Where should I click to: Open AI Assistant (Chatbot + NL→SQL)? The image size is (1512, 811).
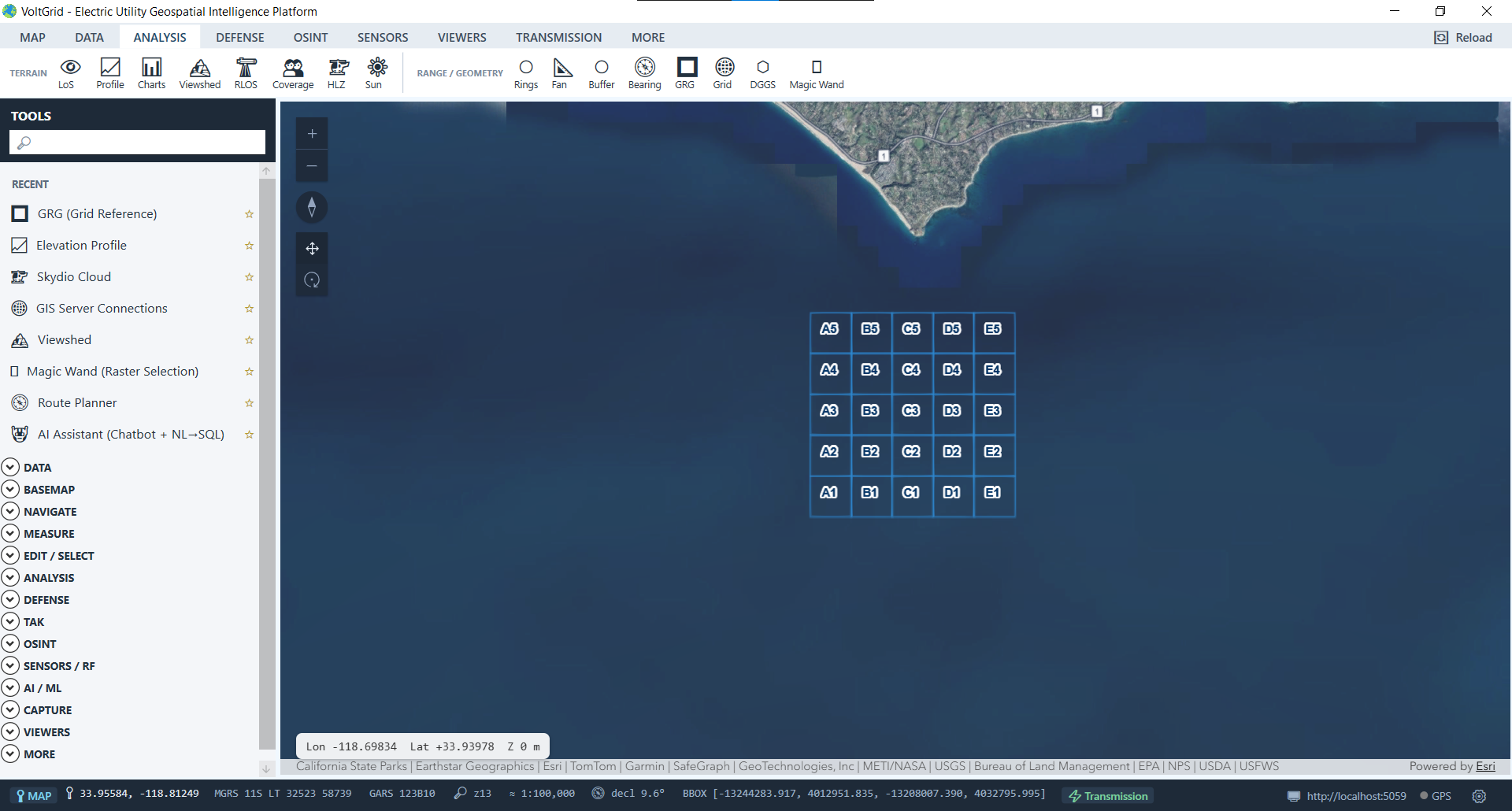pos(130,435)
